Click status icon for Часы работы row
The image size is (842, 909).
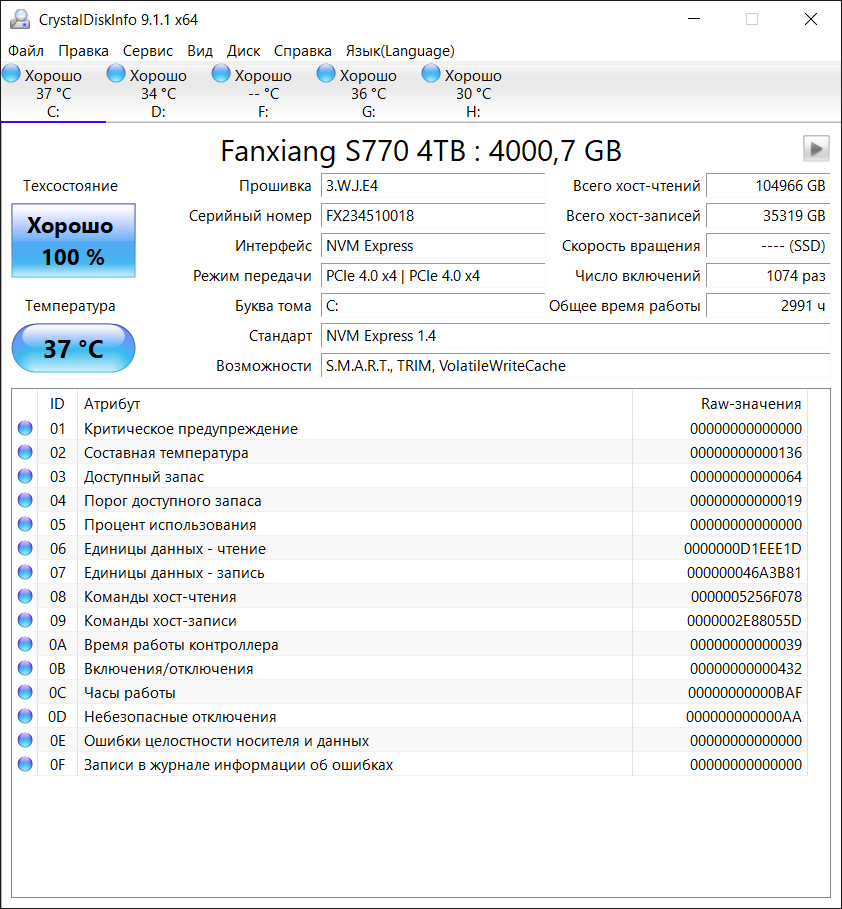(x=25, y=692)
